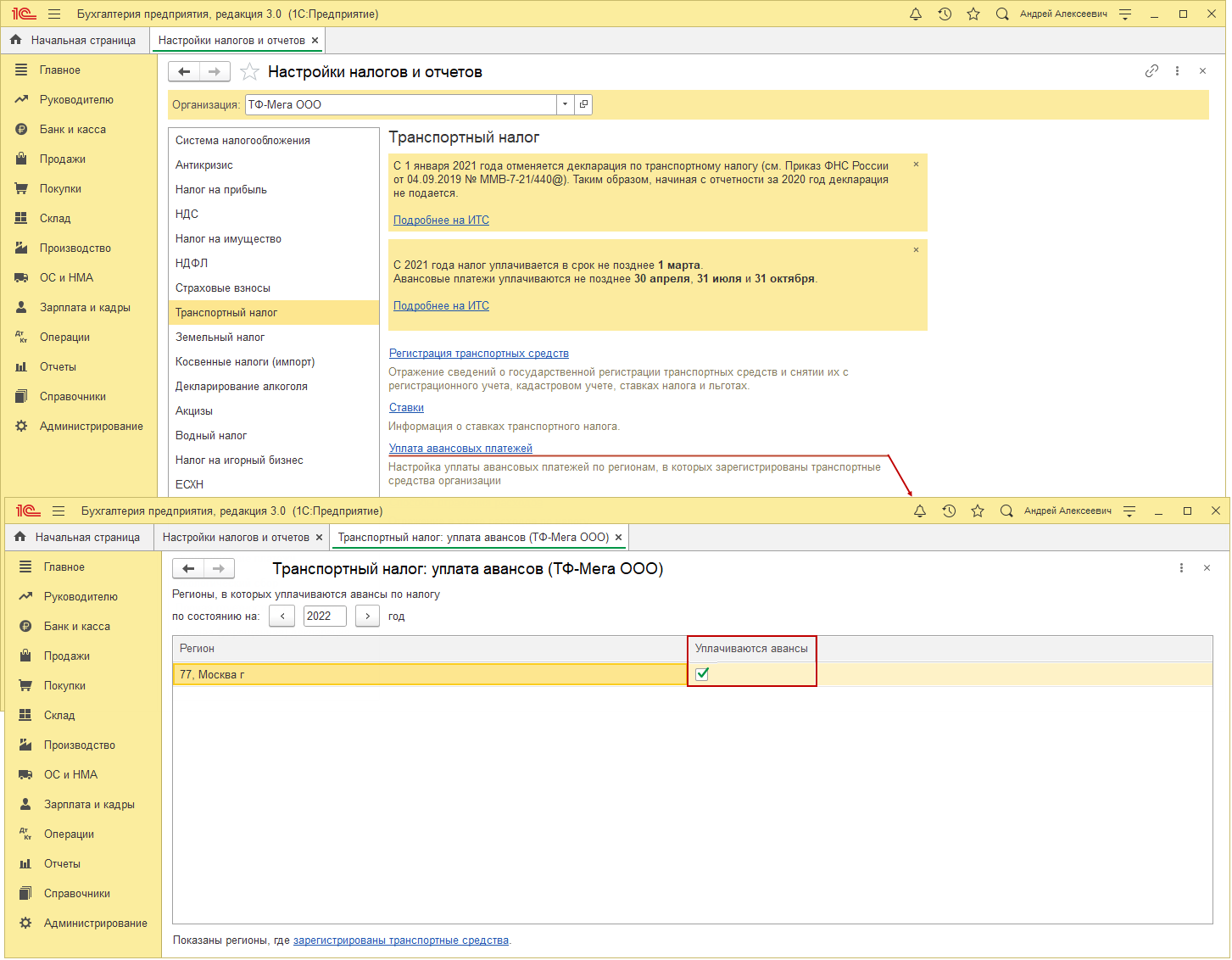This screenshot has height=960, width=1232.
Task: Select НДС in settings list
Action: 273,215
